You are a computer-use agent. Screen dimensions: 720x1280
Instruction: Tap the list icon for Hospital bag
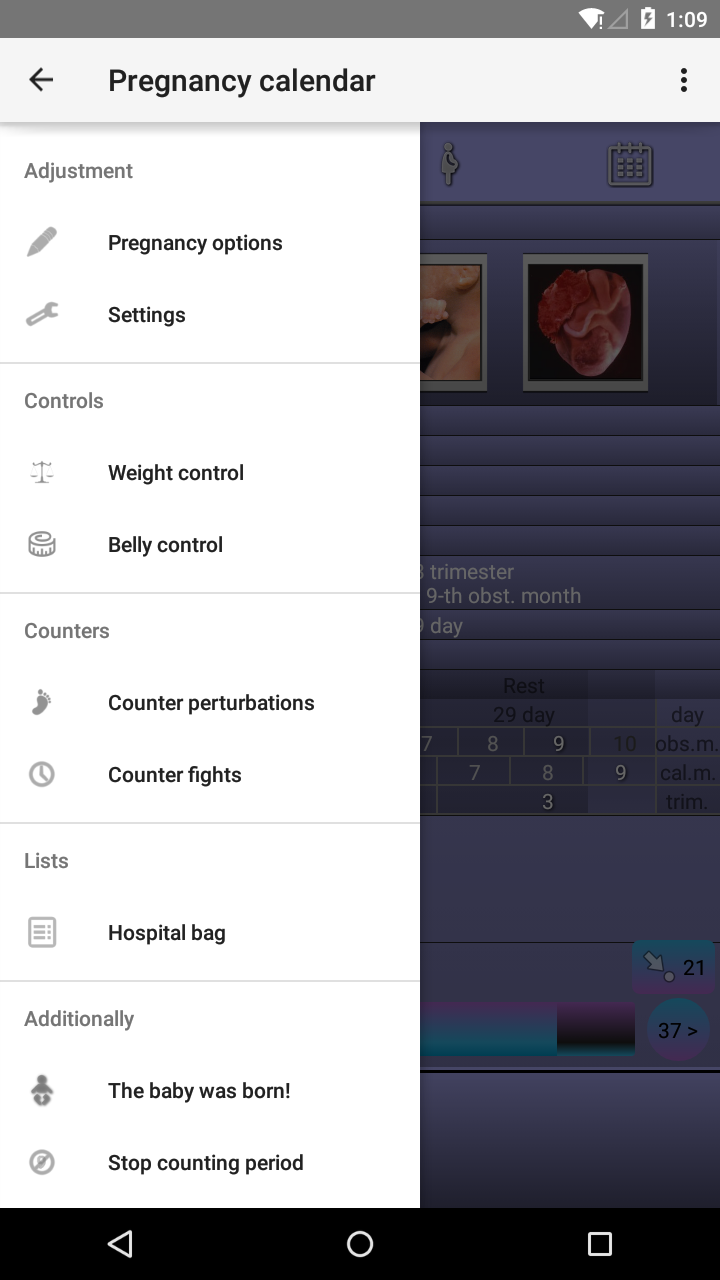(42, 933)
